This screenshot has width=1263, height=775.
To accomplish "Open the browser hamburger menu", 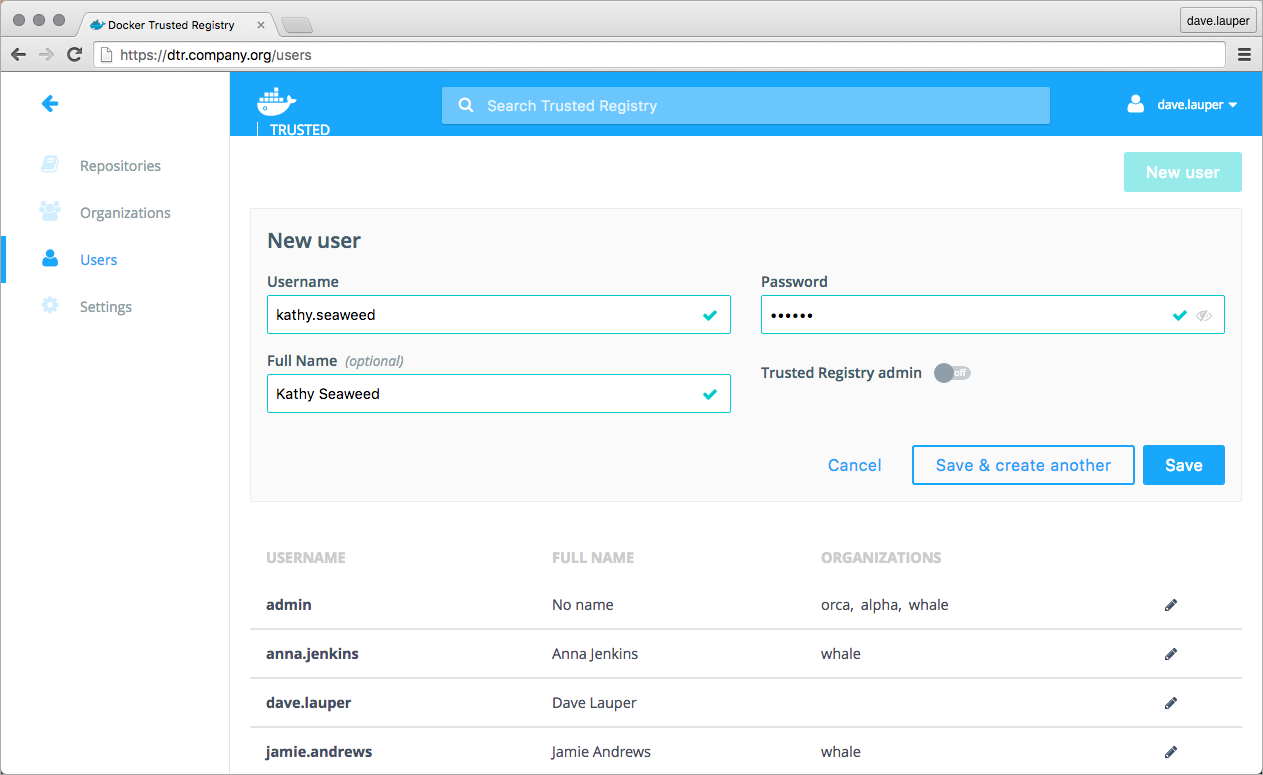I will [1244, 55].
